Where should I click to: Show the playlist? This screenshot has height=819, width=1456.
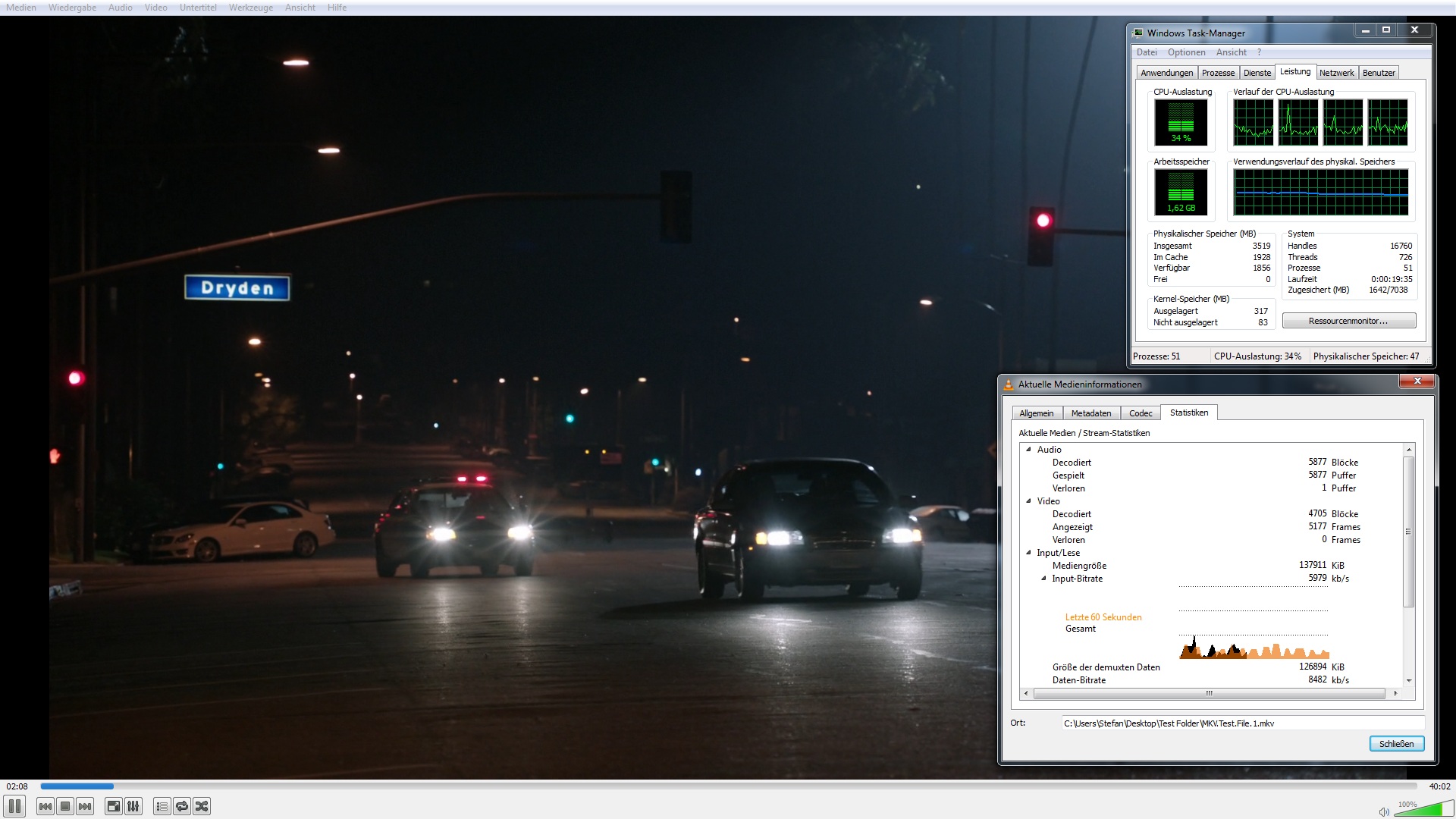tap(162, 806)
